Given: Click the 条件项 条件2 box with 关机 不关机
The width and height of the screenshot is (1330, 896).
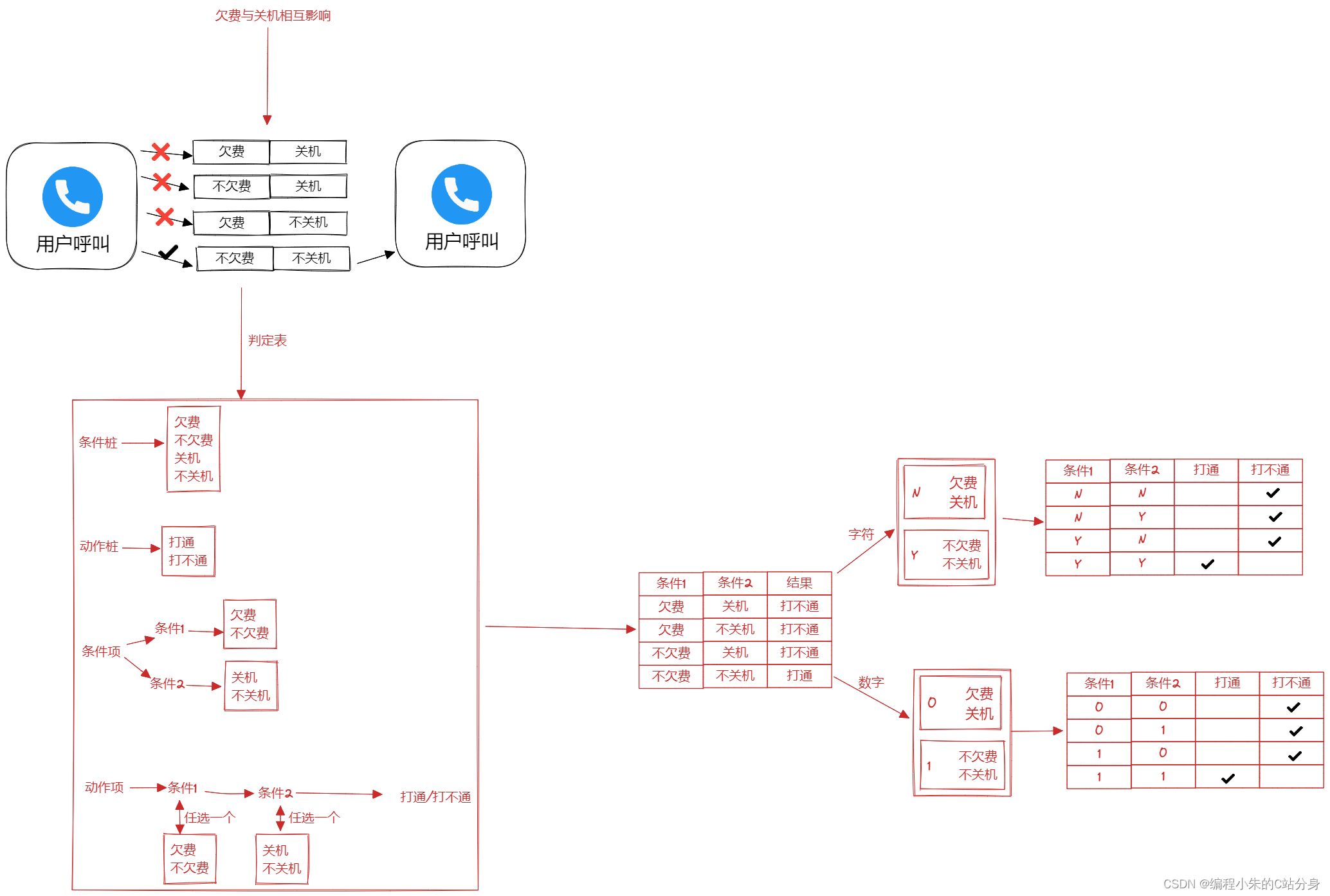Looking at the screenshot, I should [x=251, y=686].
